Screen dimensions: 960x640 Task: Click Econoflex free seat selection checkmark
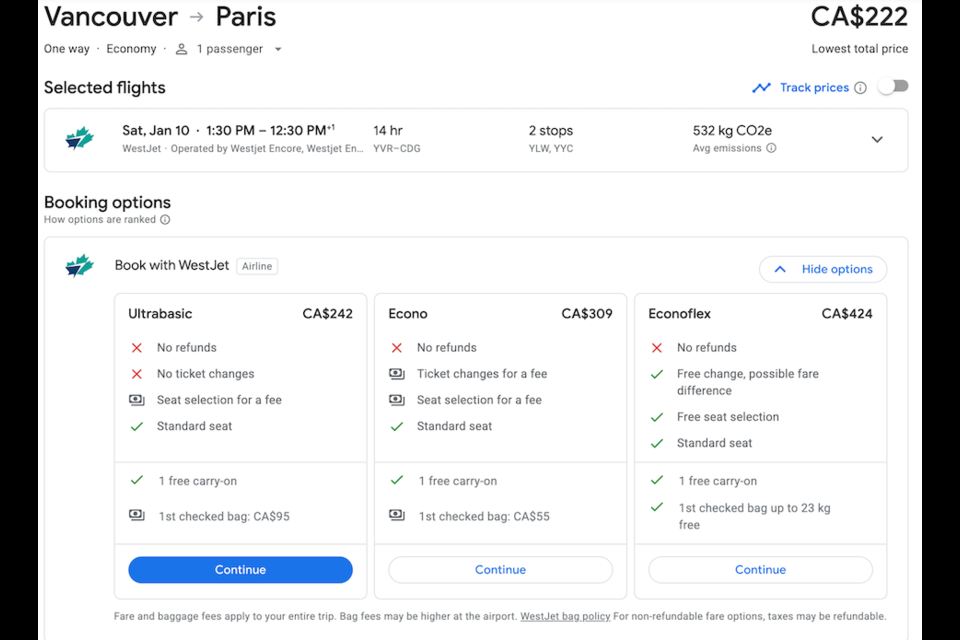[x=657, y=417]
